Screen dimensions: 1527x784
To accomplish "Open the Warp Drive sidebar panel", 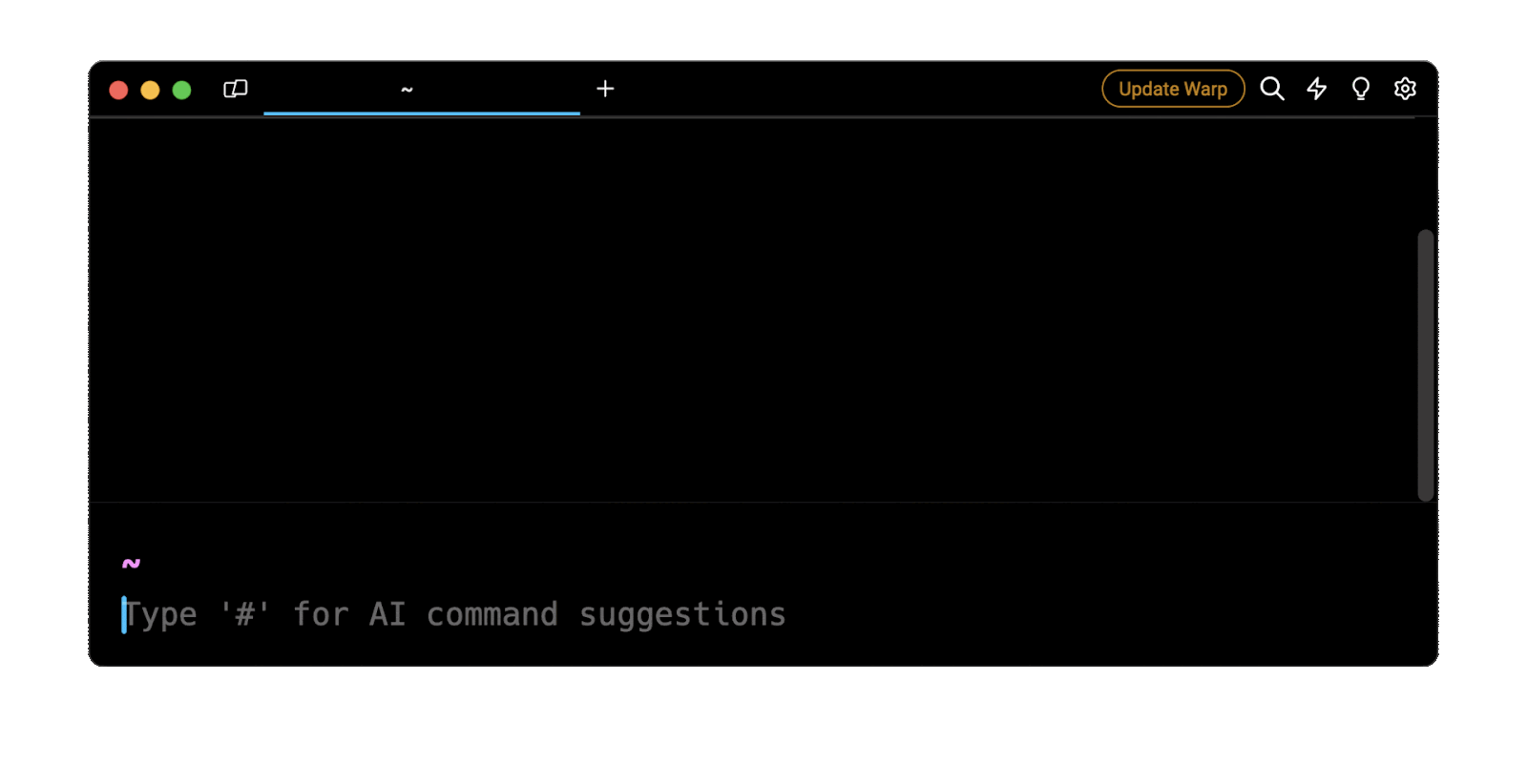I will (x=234, y=89).
